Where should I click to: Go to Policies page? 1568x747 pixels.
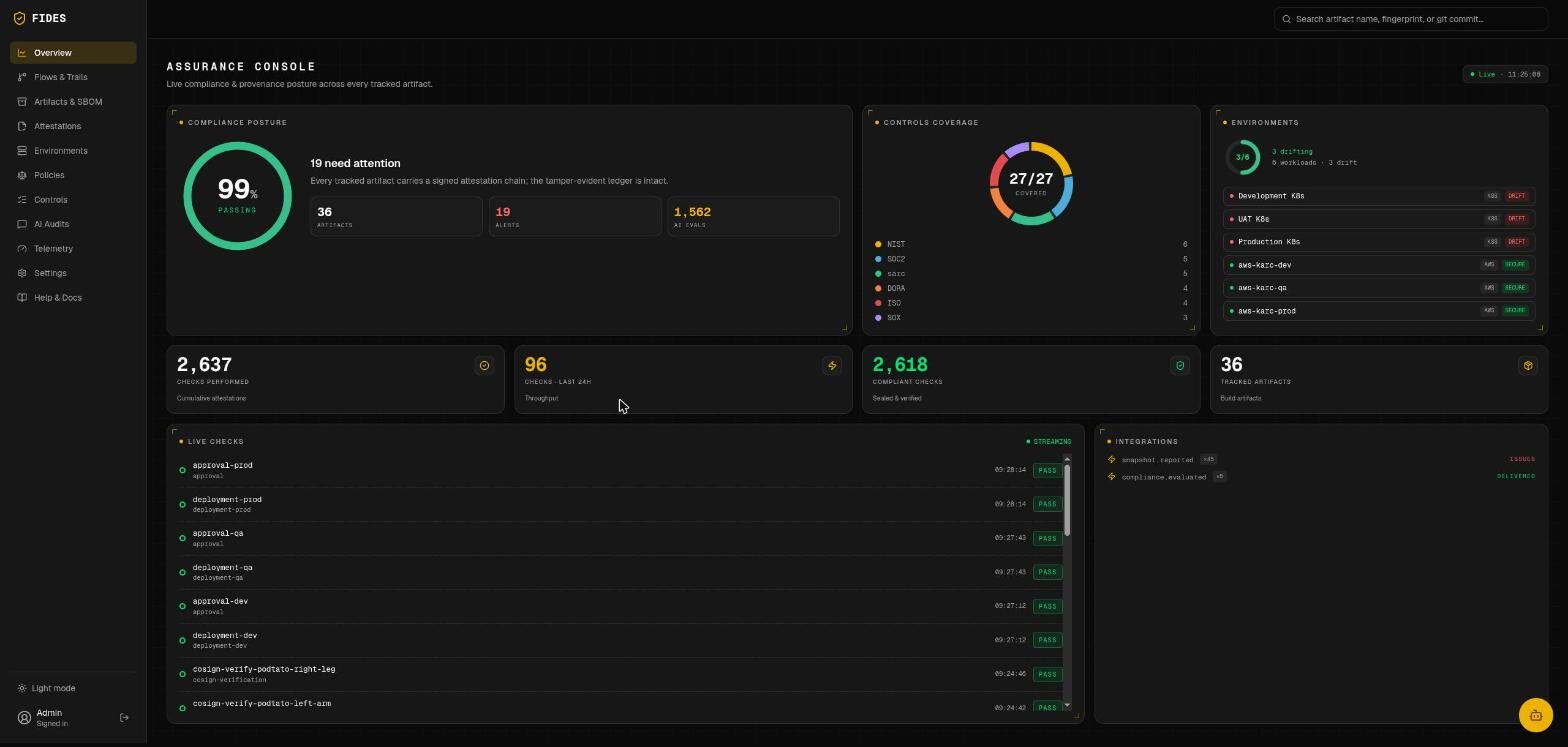pyautogui.click(x=73, y=175)
